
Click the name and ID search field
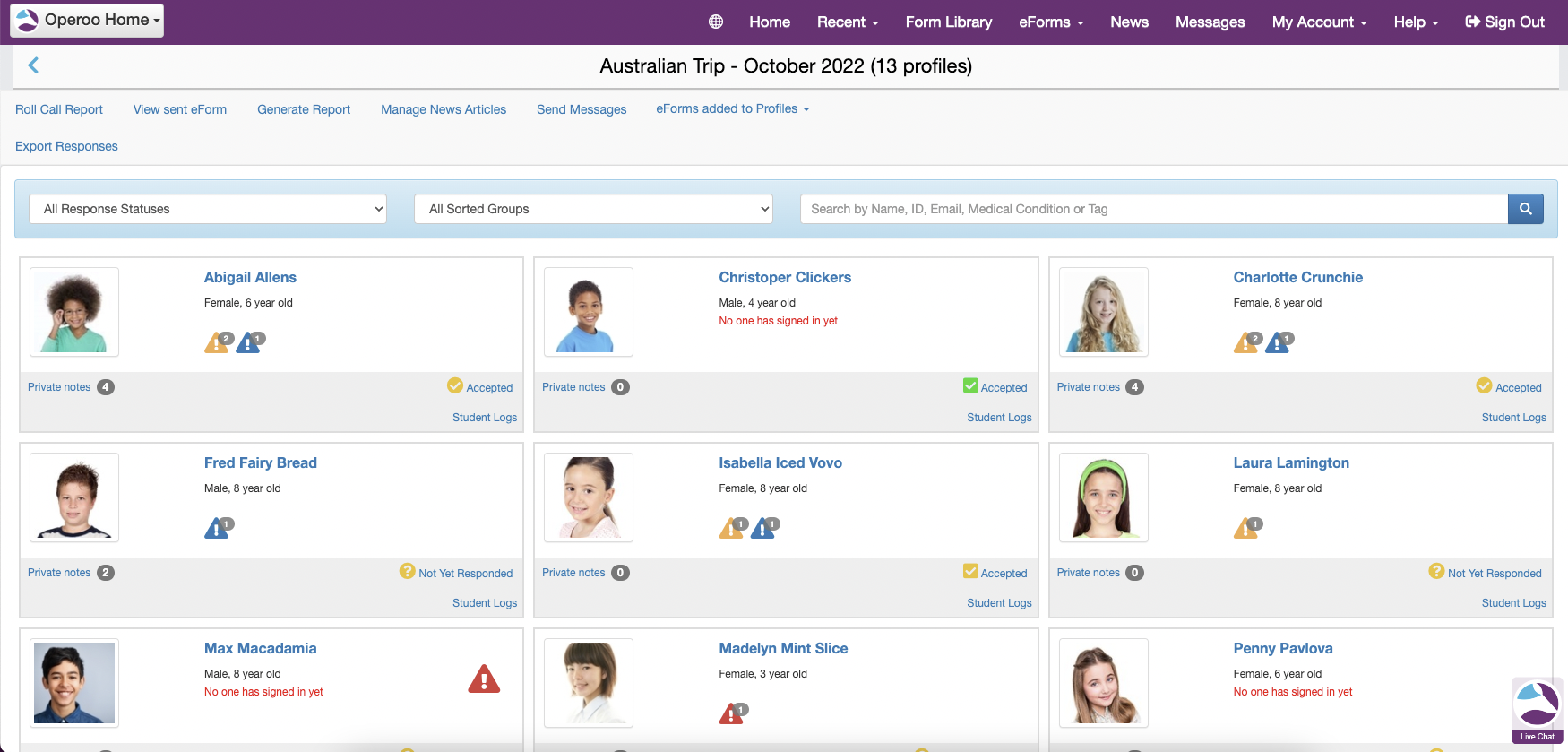point(1153,209)
